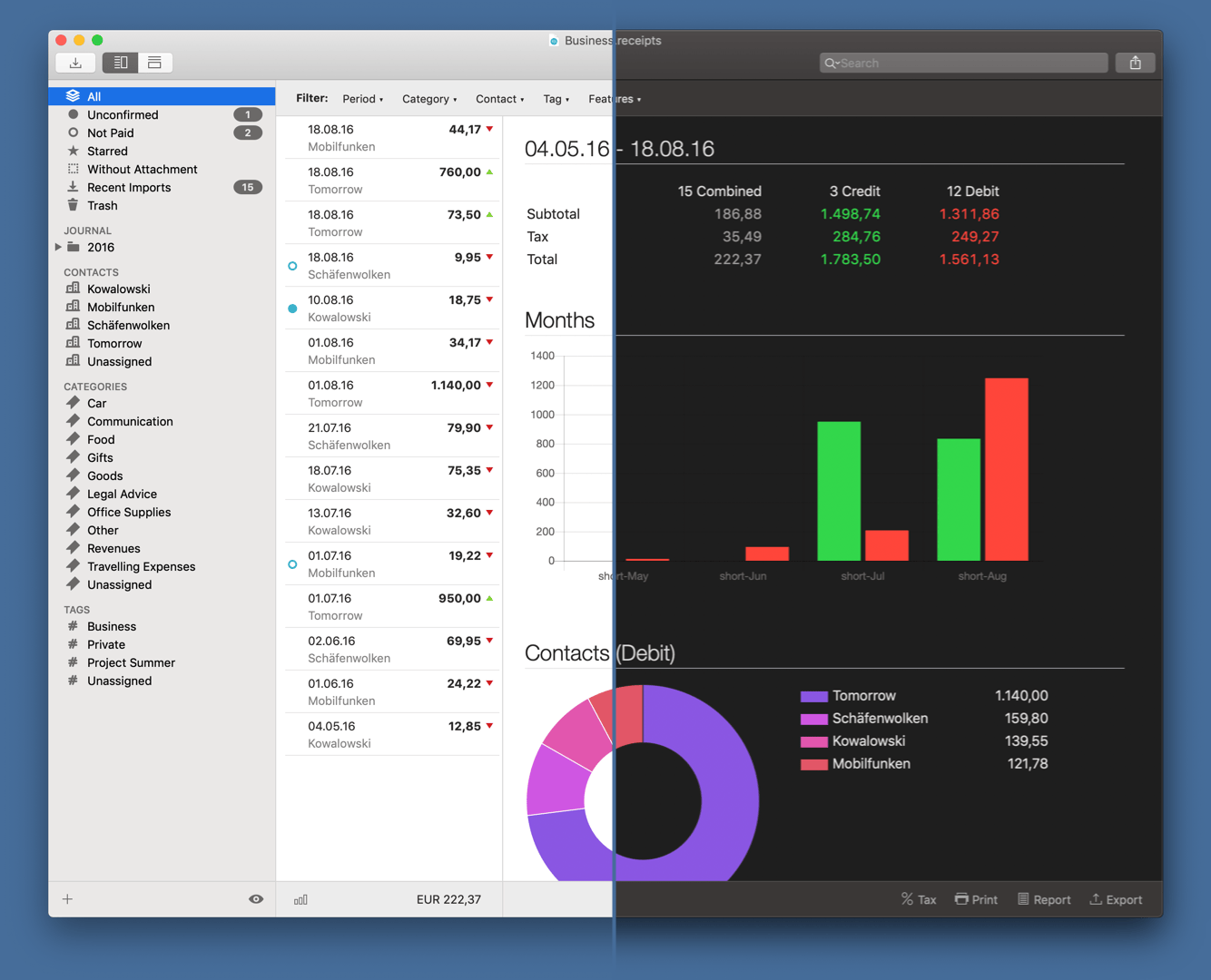This screenshot has height=980, width=1211.
Task: Open the Trash folder in sidebar
Action: 102,206
